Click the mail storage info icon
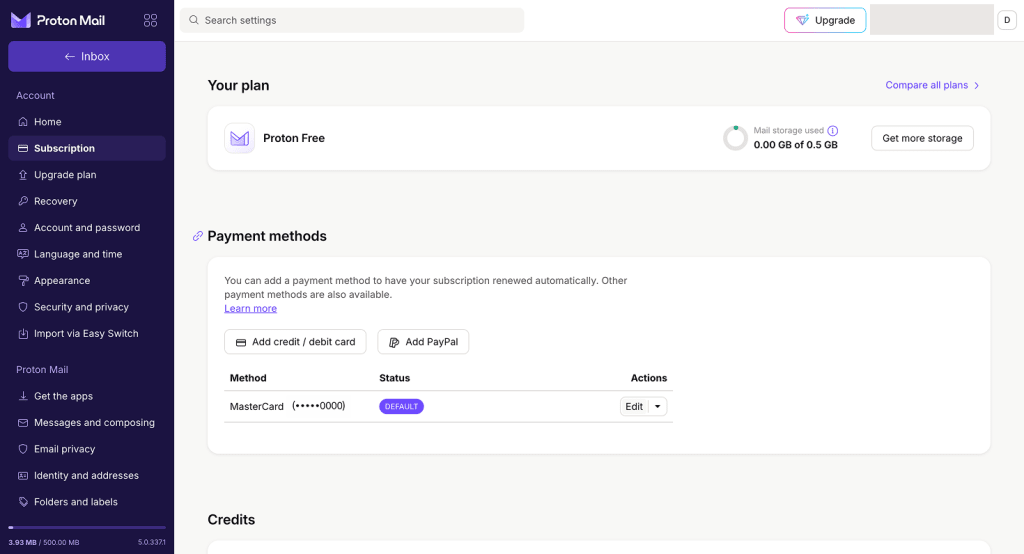 (833, 131)
